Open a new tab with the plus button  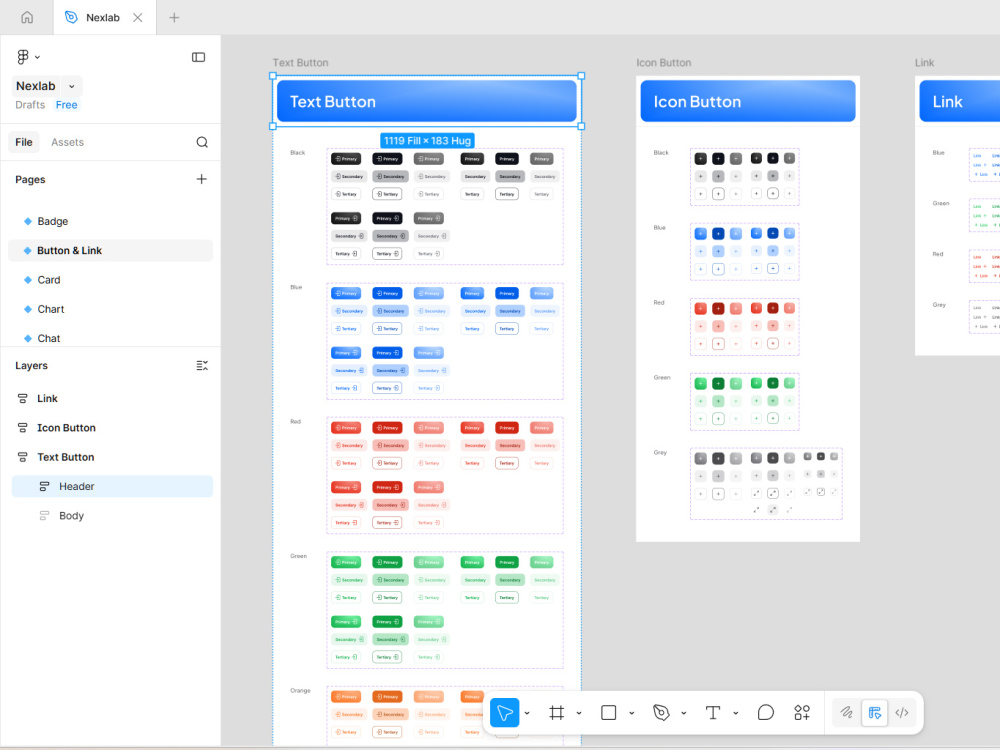click(x=174, y=17)
